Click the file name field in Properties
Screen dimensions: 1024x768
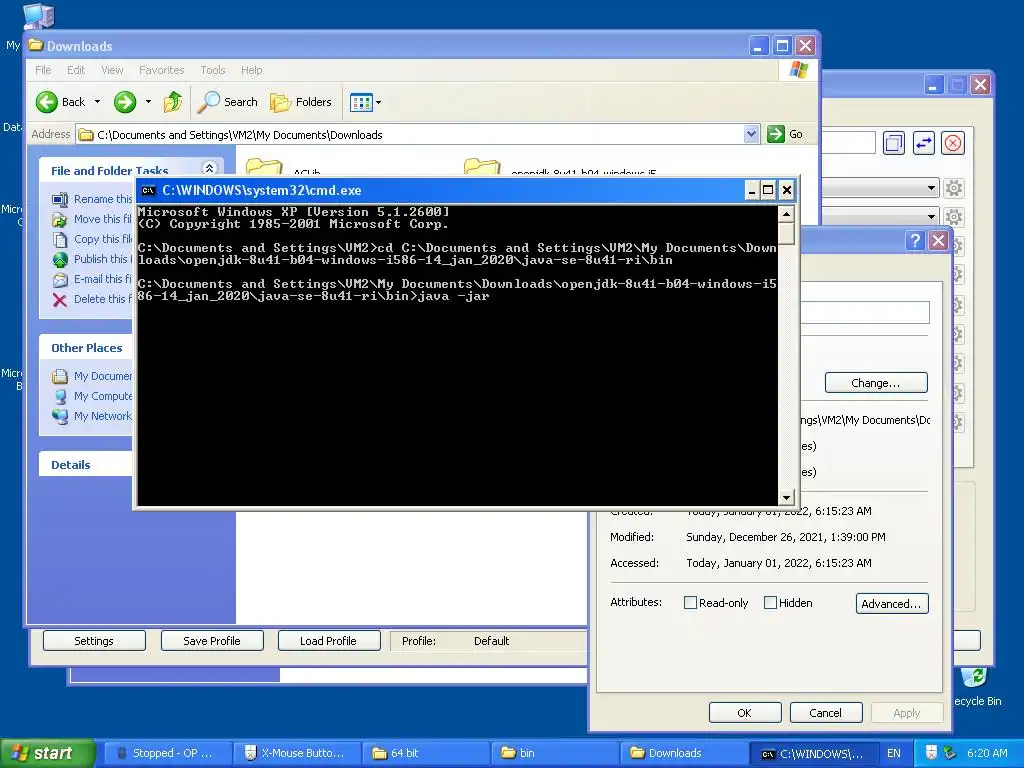coord(865,312)
